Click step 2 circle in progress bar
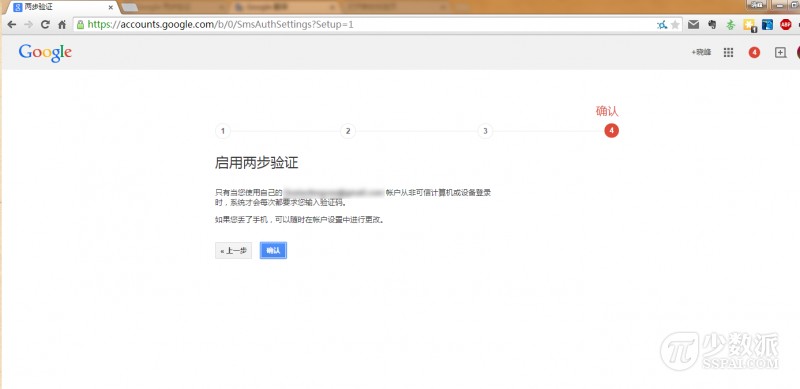This screenshot has width=800, height=389. tap(347, 131)
